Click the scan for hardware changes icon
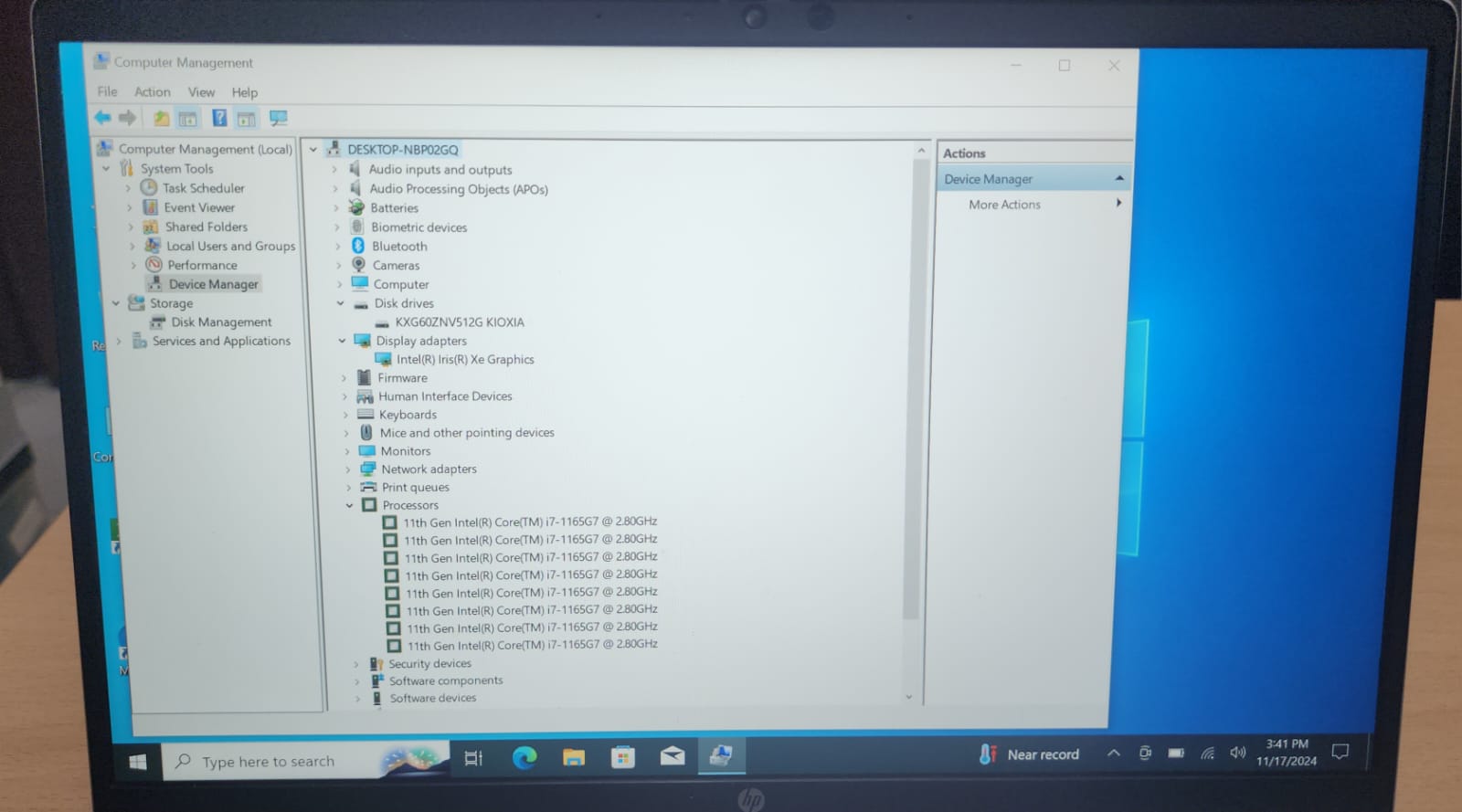The image size is (1462, 812). pyautogui.click(x=278, y=119)
